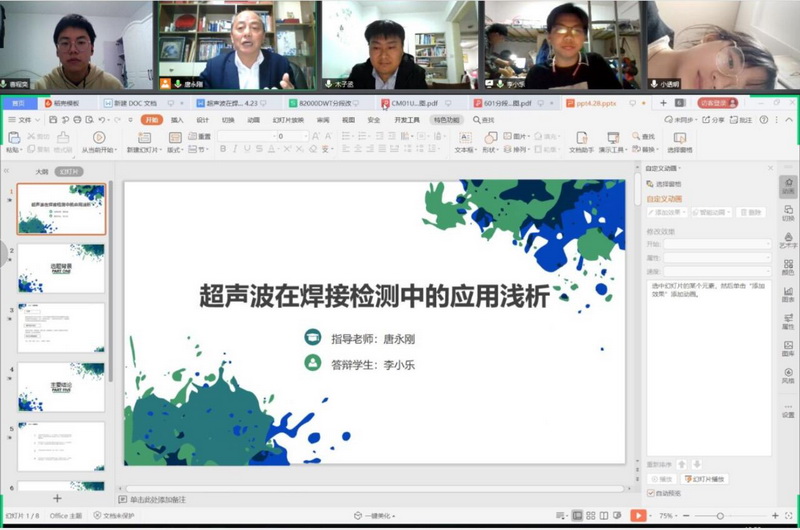Screen dimensions: 800x530
Task: Click the 切换 transition icon in right sidebar
Action: (788, 212)
